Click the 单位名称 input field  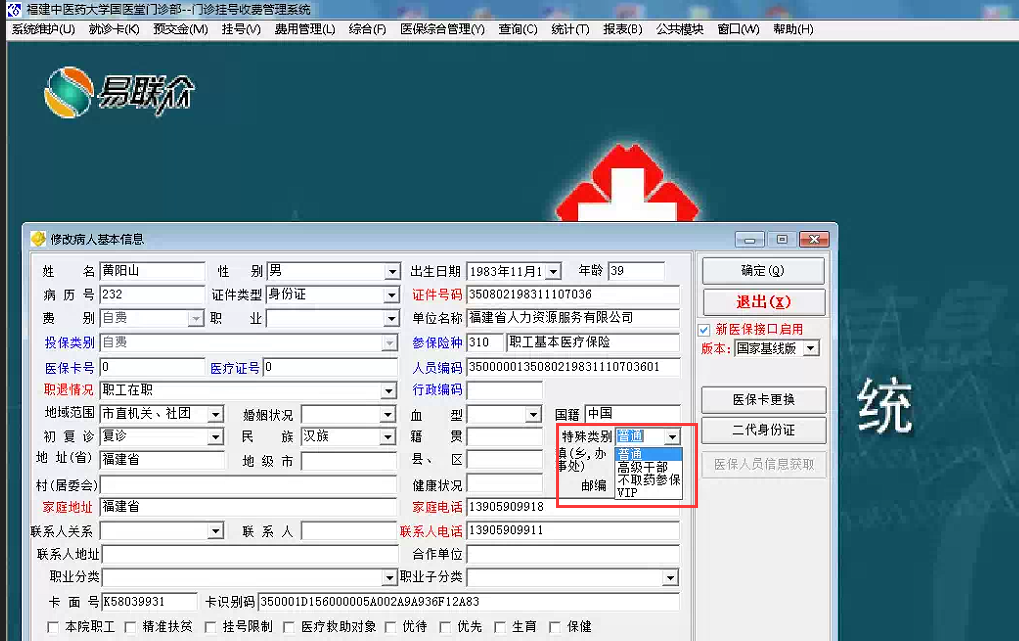coord(573,319)
